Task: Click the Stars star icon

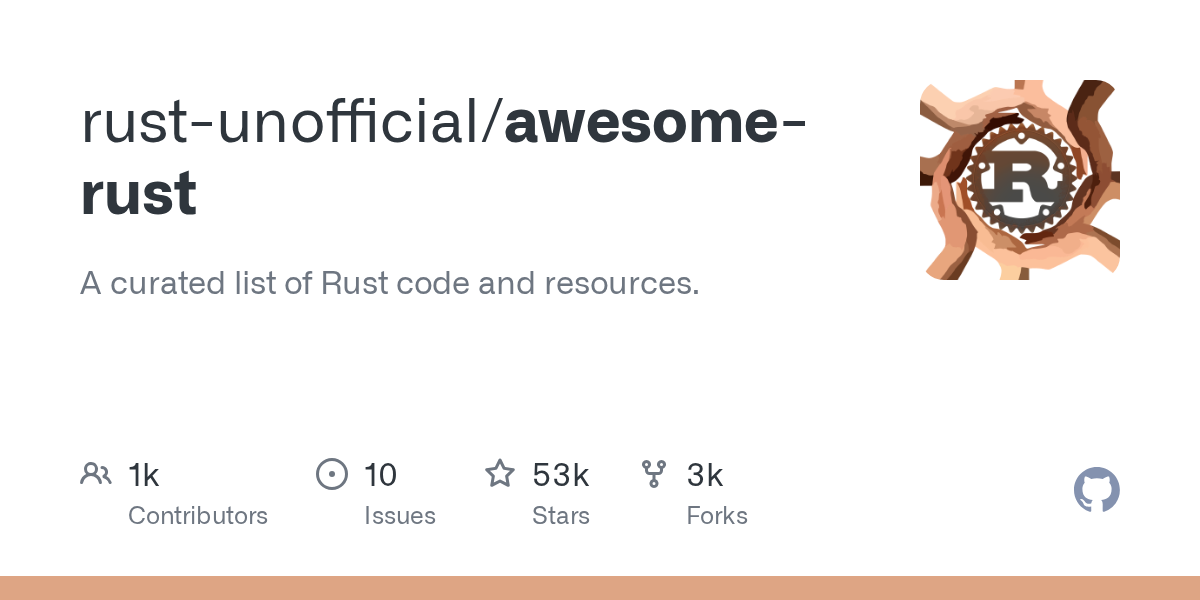Action: coord(500,474)
